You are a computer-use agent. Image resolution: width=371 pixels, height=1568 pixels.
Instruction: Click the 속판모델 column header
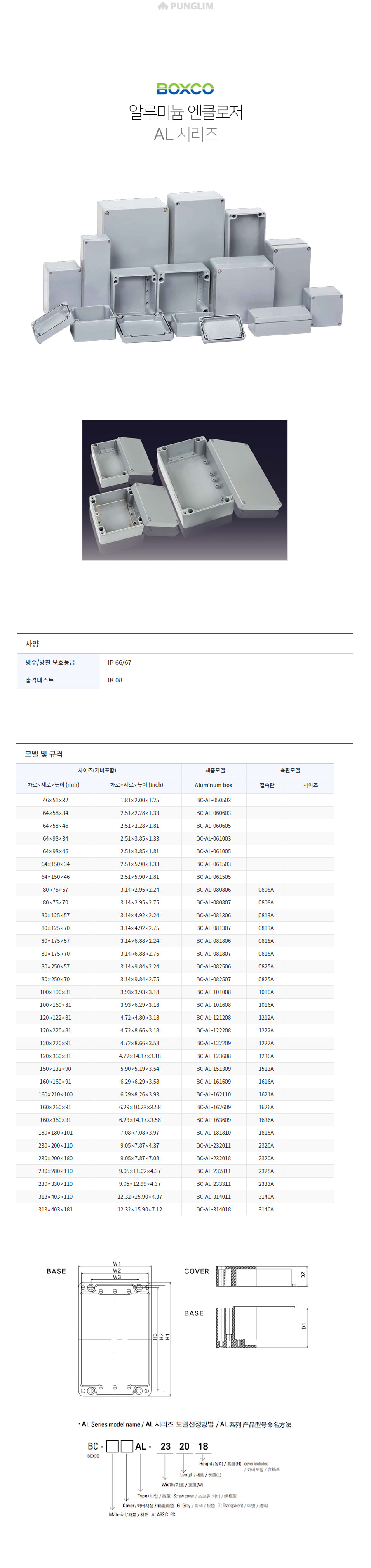point(289,770)
